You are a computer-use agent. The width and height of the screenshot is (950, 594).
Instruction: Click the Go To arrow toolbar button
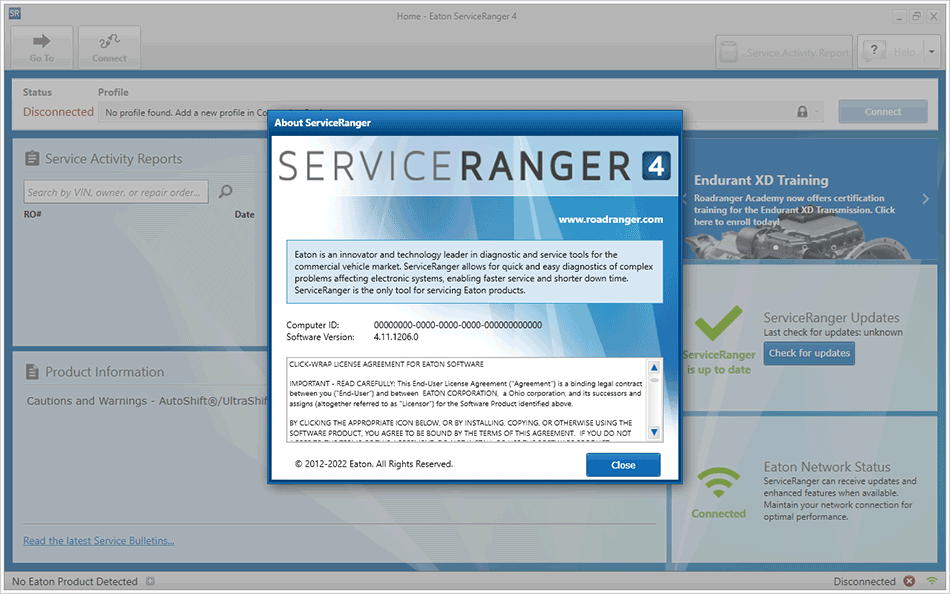[42, 47]
